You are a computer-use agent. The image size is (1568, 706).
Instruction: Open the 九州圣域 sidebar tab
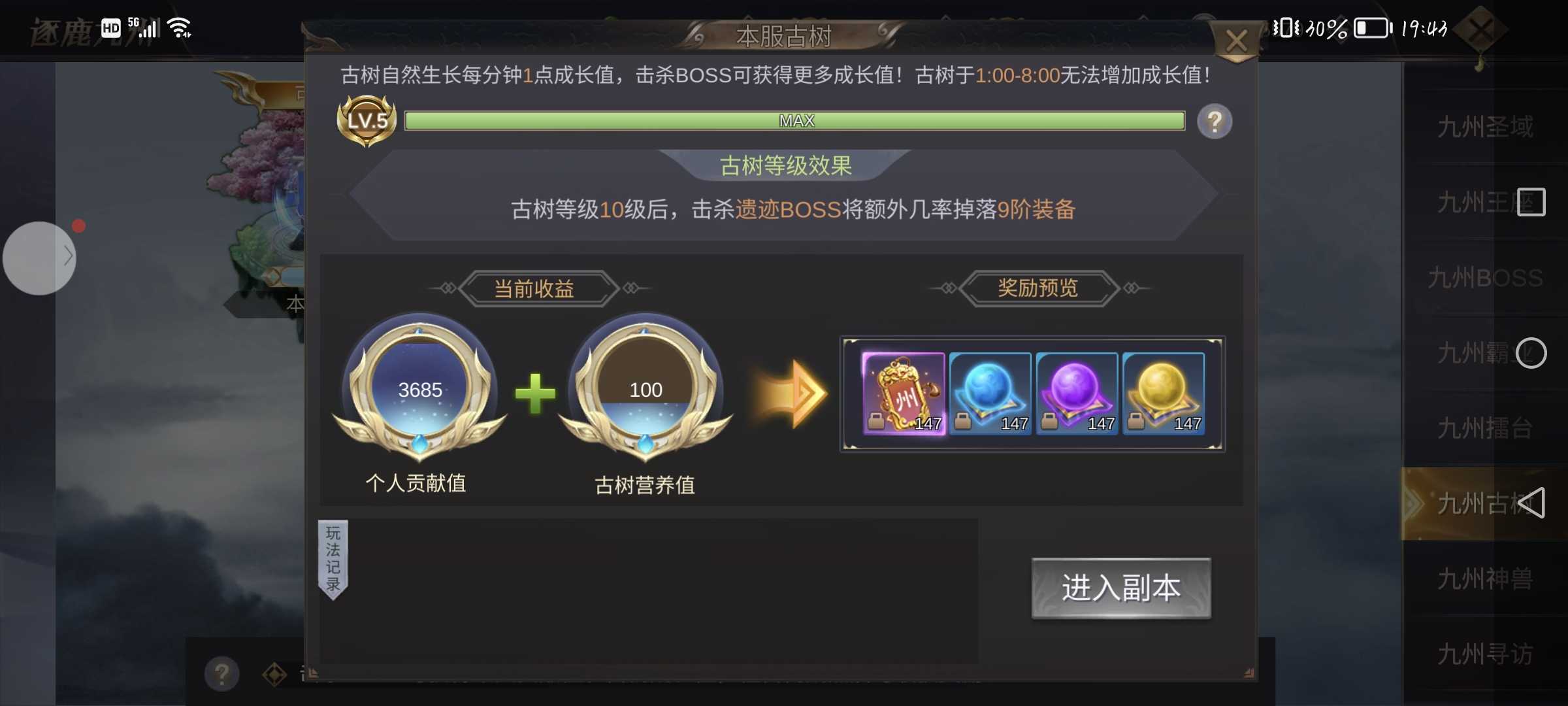pos(1484,127)
